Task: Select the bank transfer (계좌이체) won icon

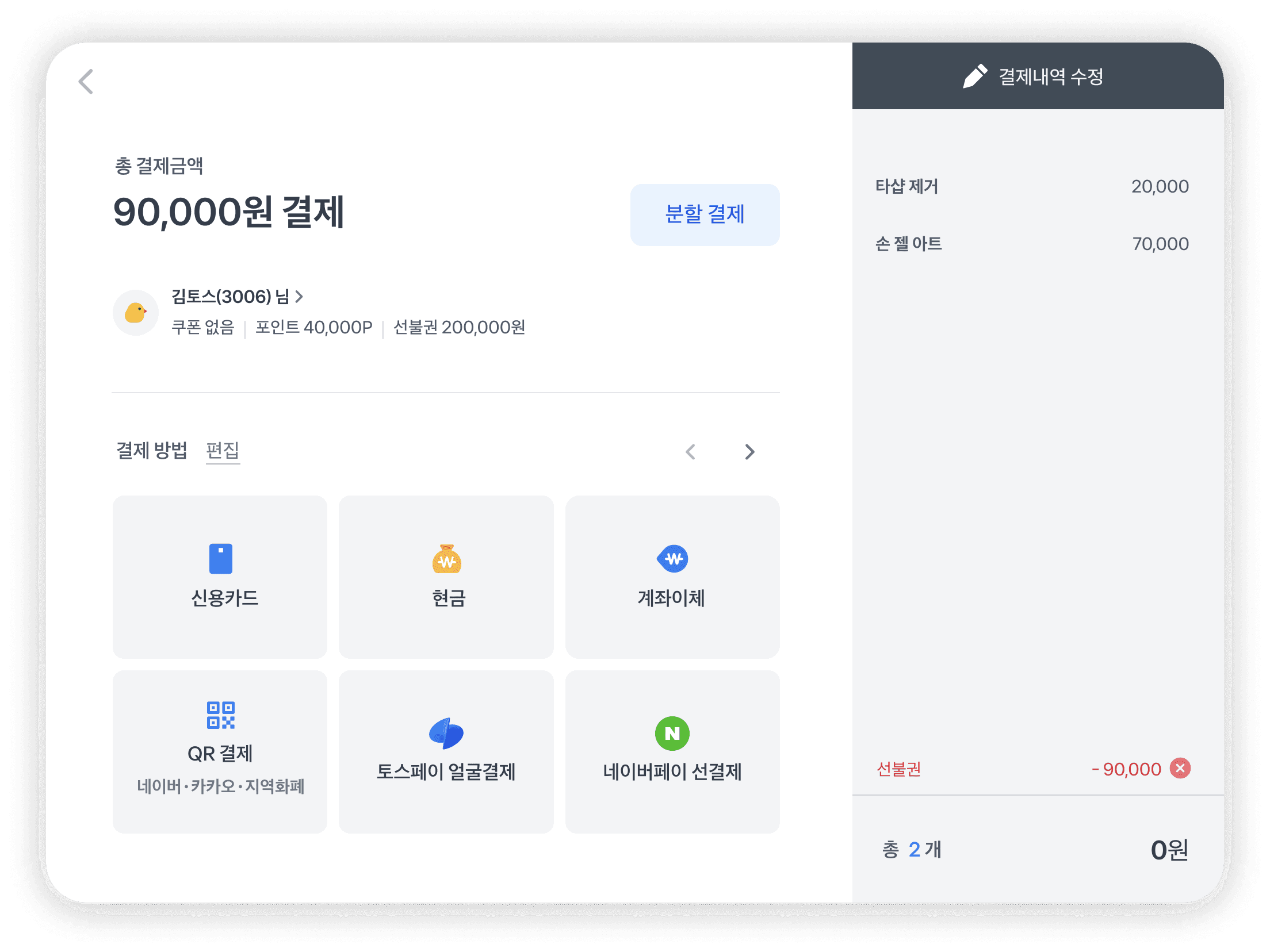Action: (672, 558)
